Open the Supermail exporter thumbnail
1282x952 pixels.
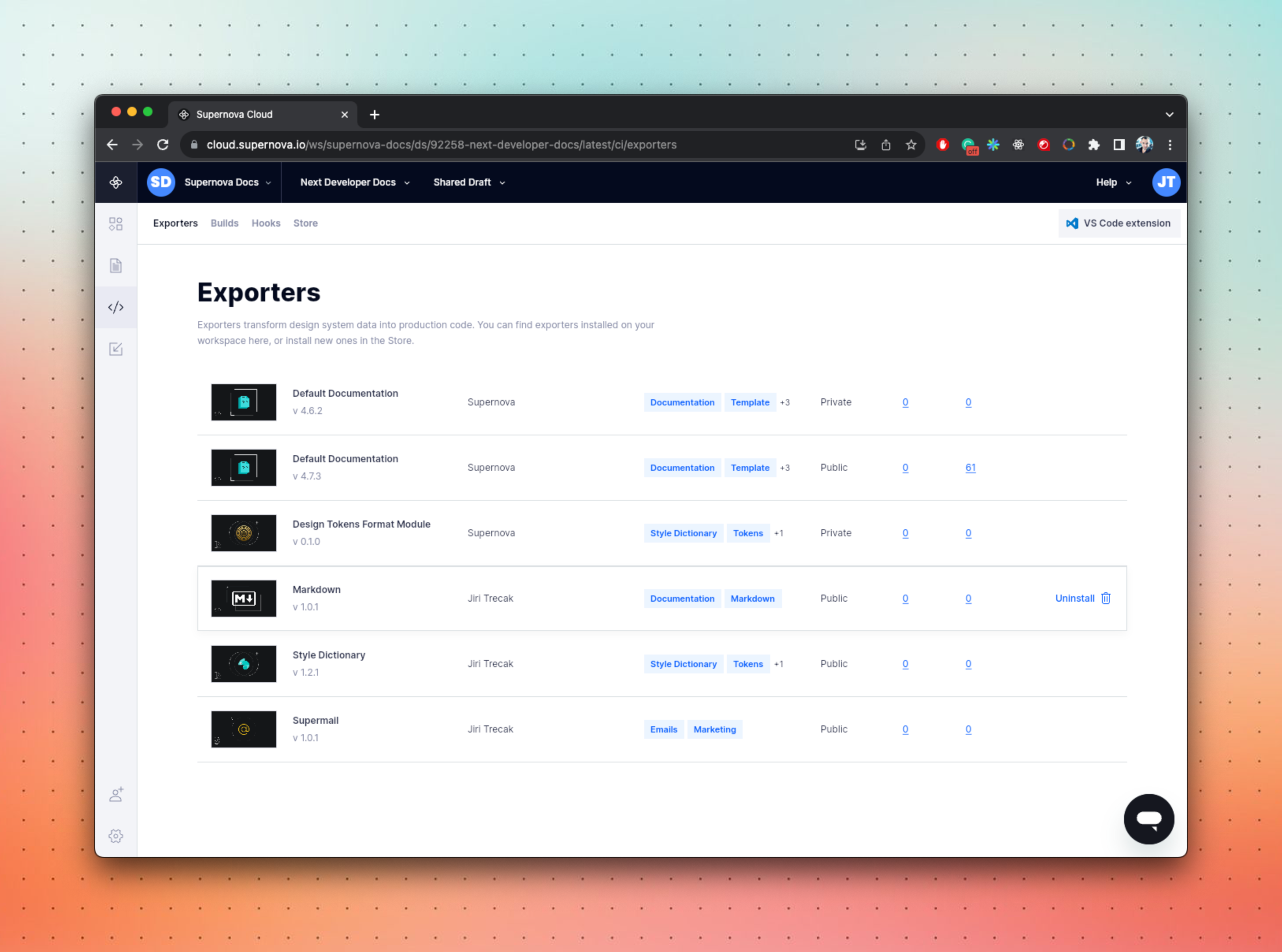(244, 729)
